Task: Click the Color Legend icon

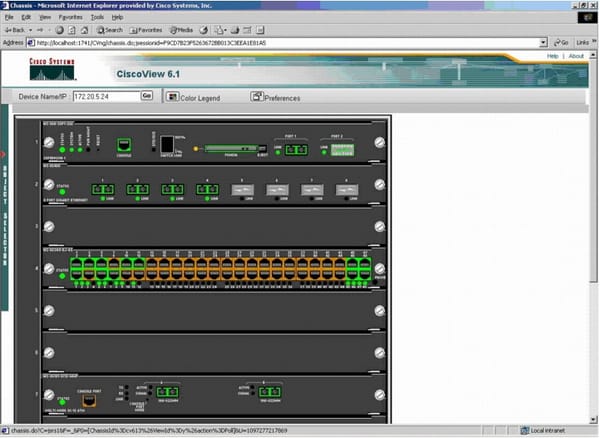Action: pyautogui.click(x=174, y=97)
